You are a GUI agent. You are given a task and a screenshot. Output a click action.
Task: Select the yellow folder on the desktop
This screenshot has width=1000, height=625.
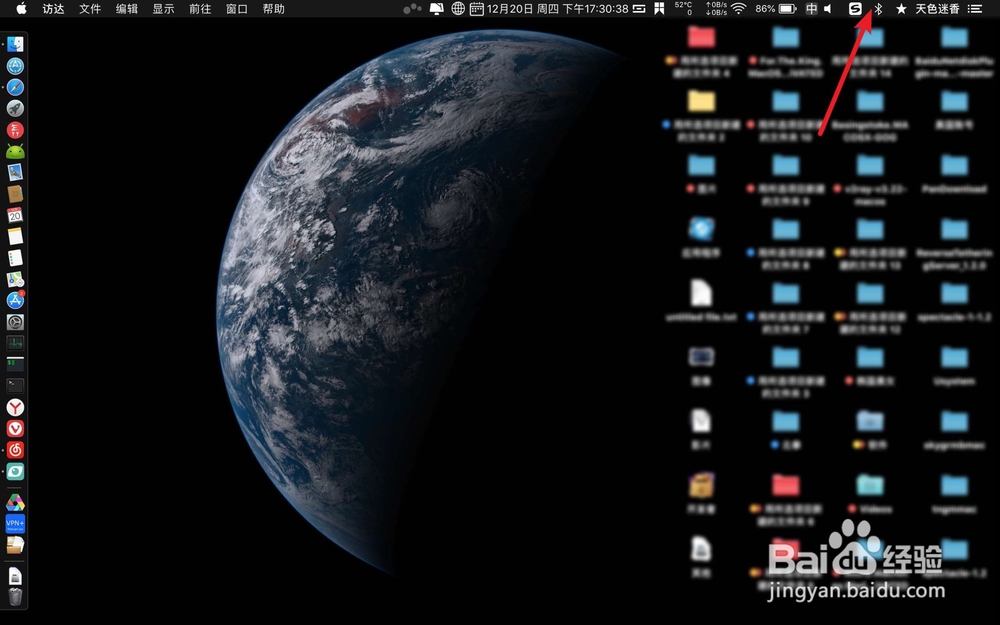702,101
